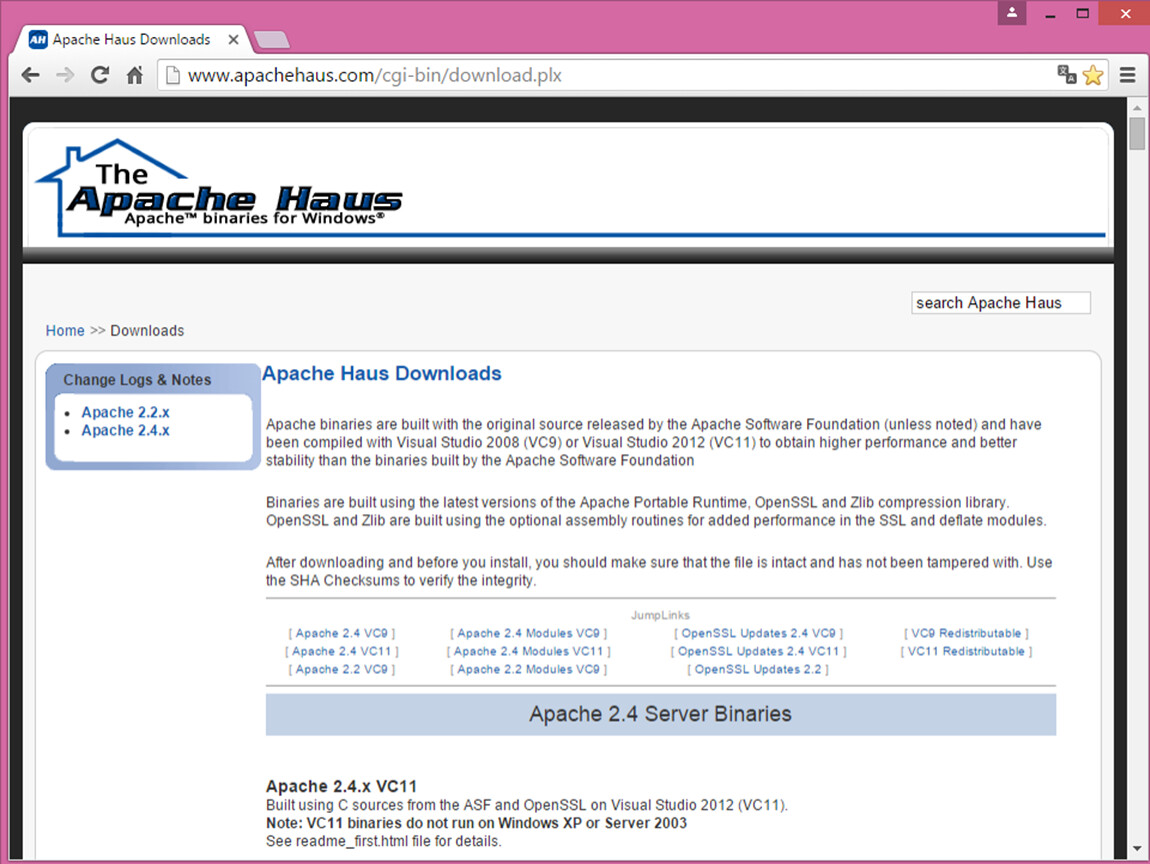Open the Chrome user profile button
Image resolution: width=1150 pixels, height=864 pixels.
(x=1012, y=13)
